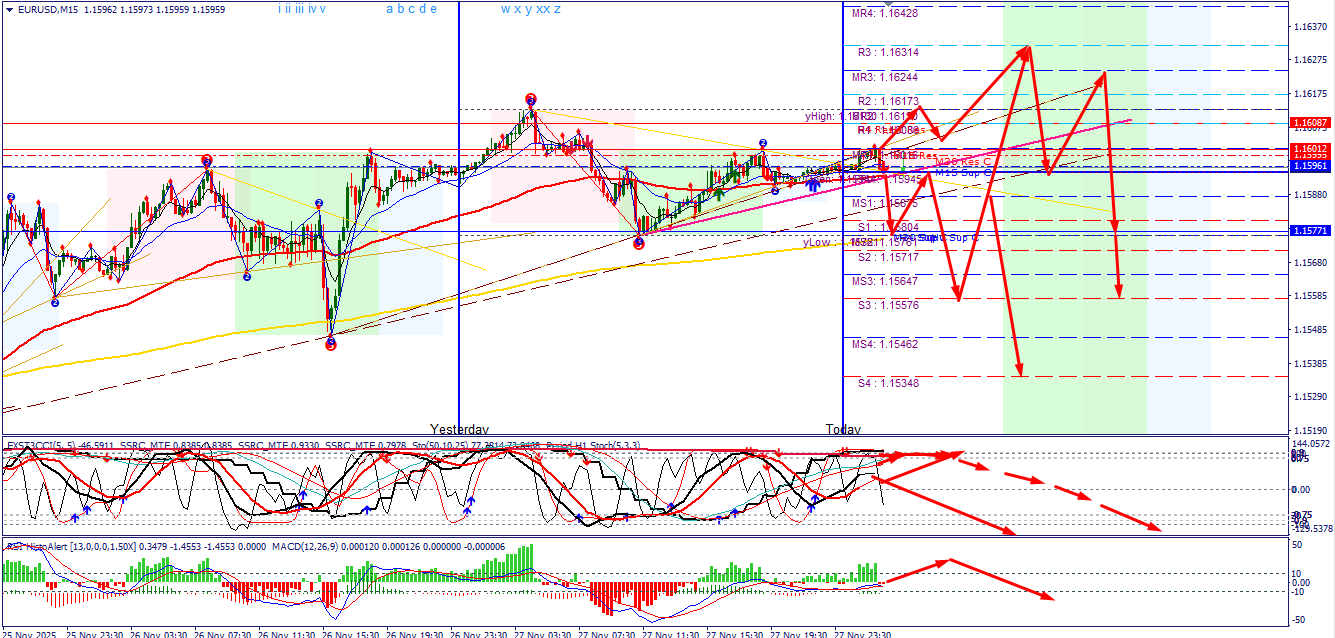Viewport: 1335px width, 638px height.
Task: Click the Today period label
Action: pyautogui.click(x=842, y=429)
